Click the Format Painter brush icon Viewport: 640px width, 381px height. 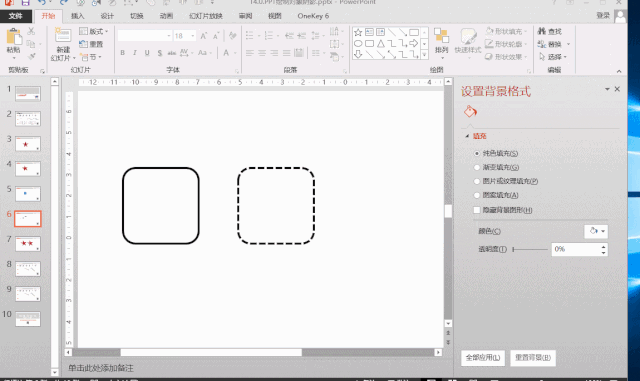tap(31, 56)
